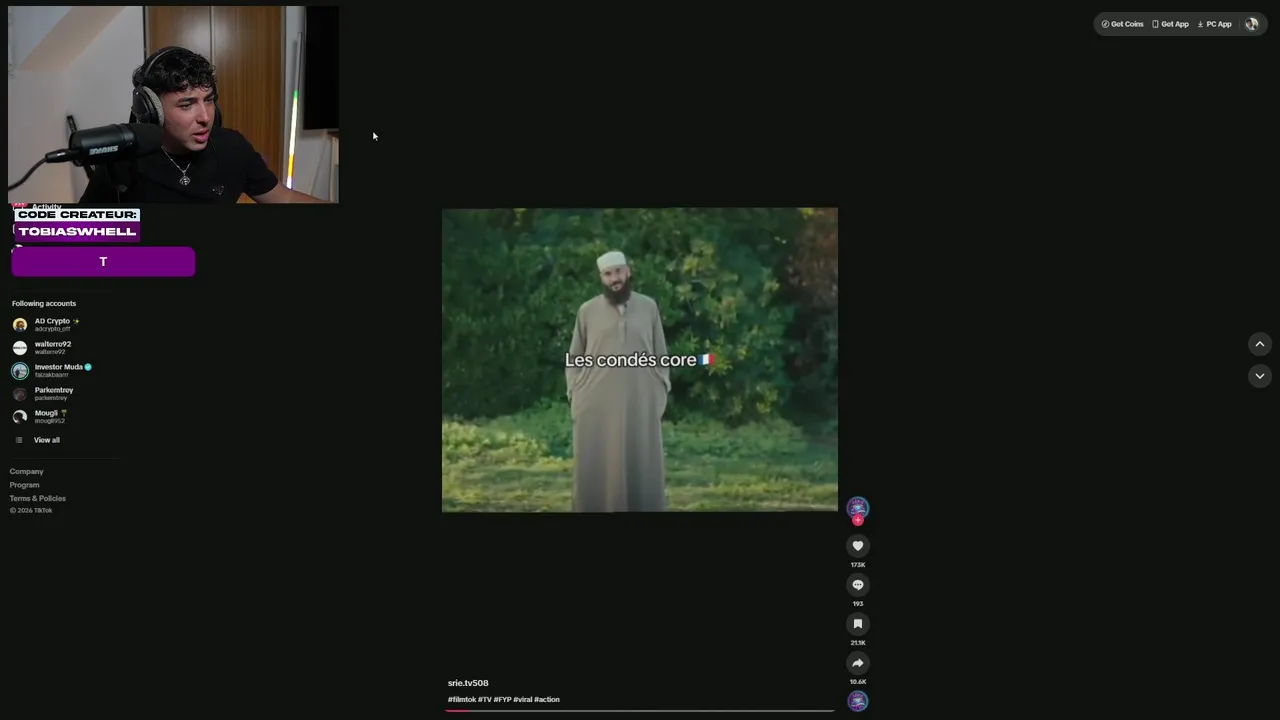The width and height of the screenshot is (1280, 720).
Task: Pause the playing video by clicking it
Action: pyautogui.click(x=640, y=360)
